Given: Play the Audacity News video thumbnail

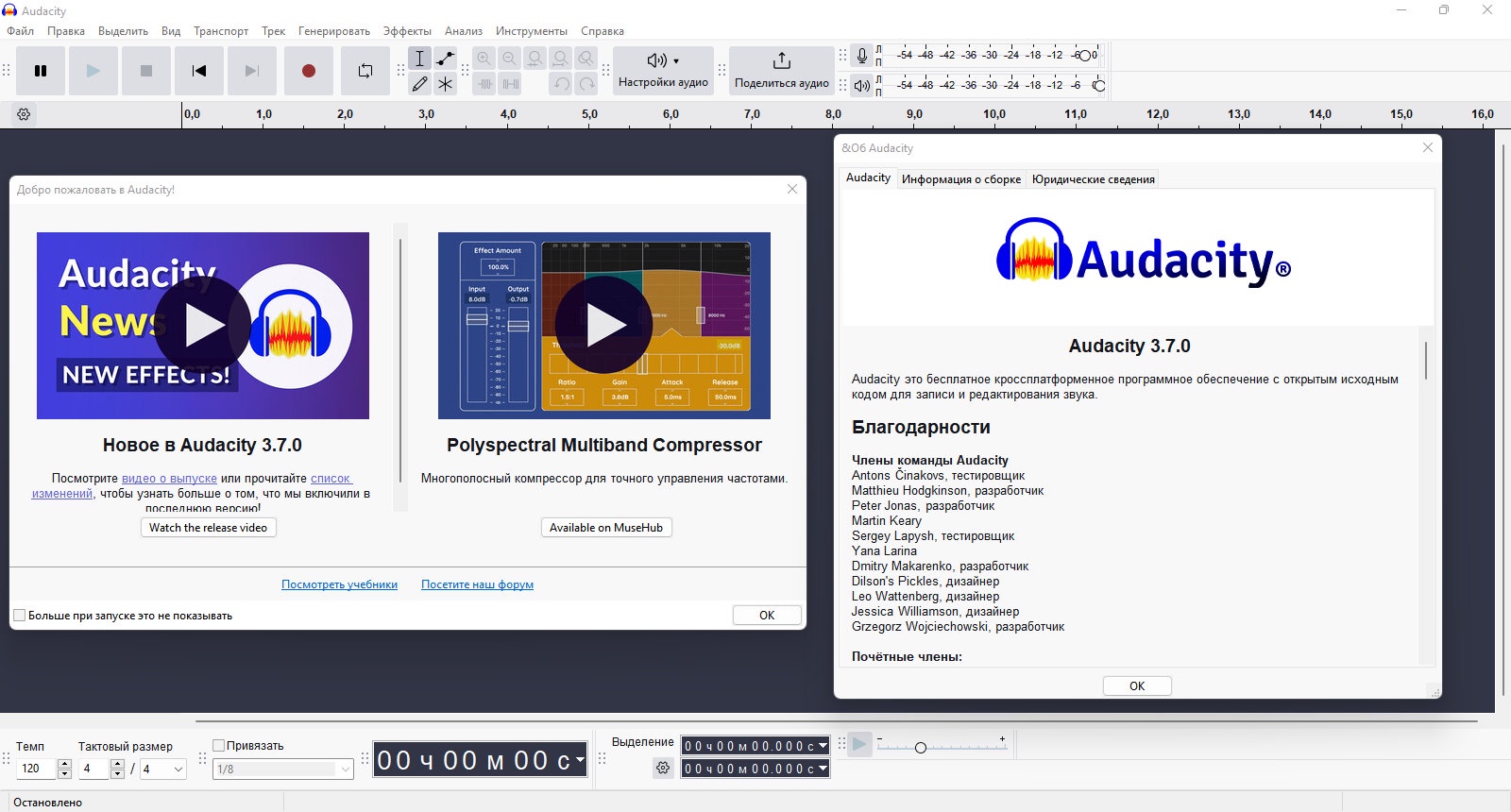Looking at the screenshot, I should (203, 326).
